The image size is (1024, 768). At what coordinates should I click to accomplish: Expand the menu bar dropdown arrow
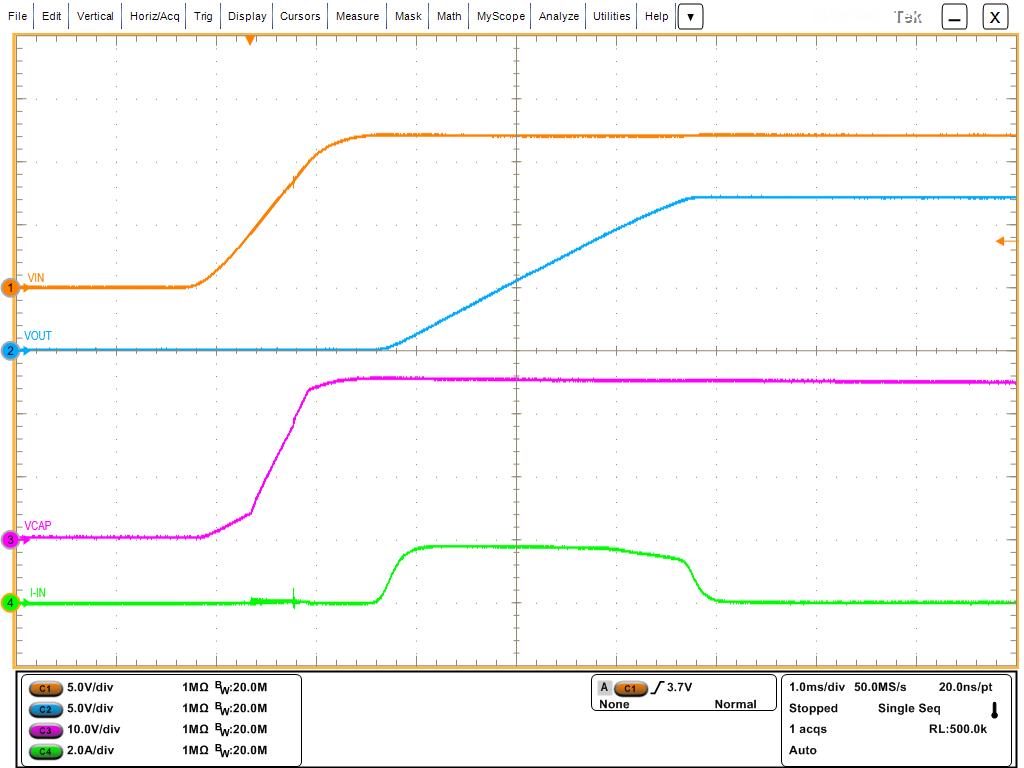(690, 17)
